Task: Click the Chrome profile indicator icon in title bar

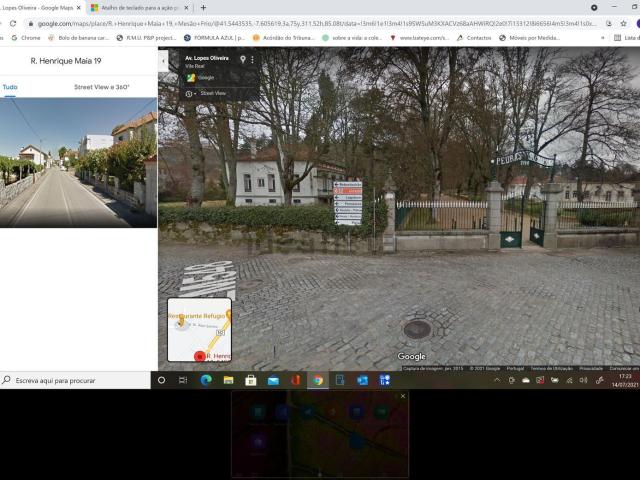Action: tap(594, 7)
